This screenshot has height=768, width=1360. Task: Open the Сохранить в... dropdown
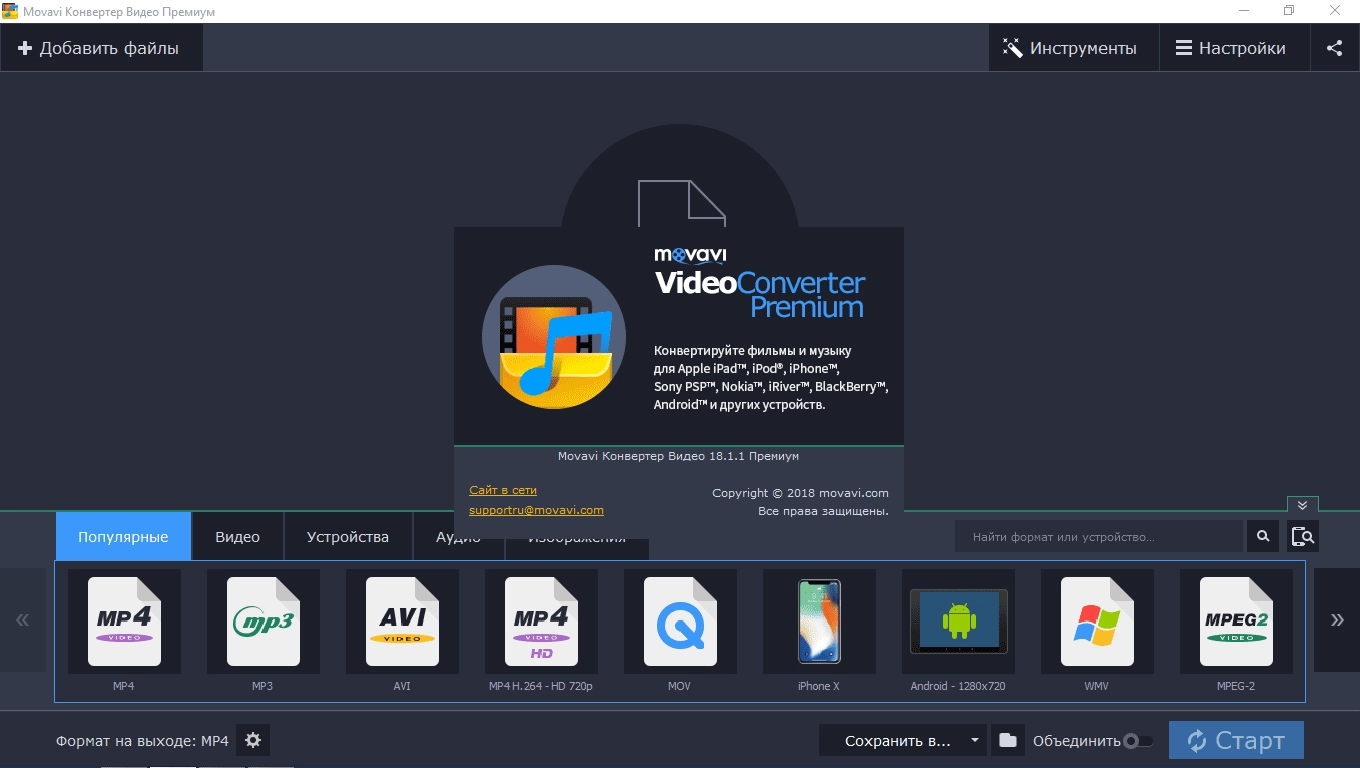pos(903,741)
